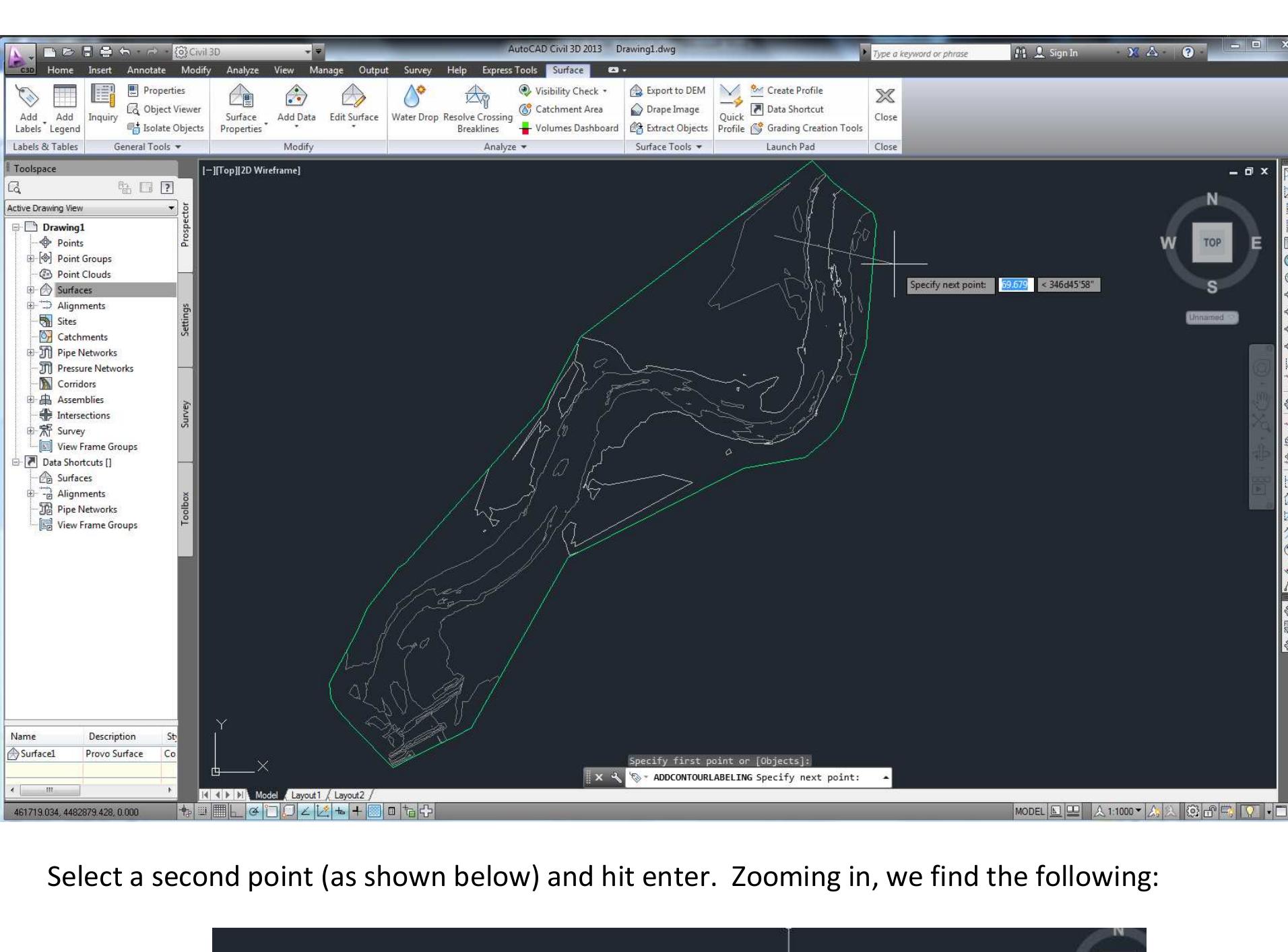Screen dimensions: 1288x952
Task: Toggle Object Snap in the status bar
Action: (271, 811)
